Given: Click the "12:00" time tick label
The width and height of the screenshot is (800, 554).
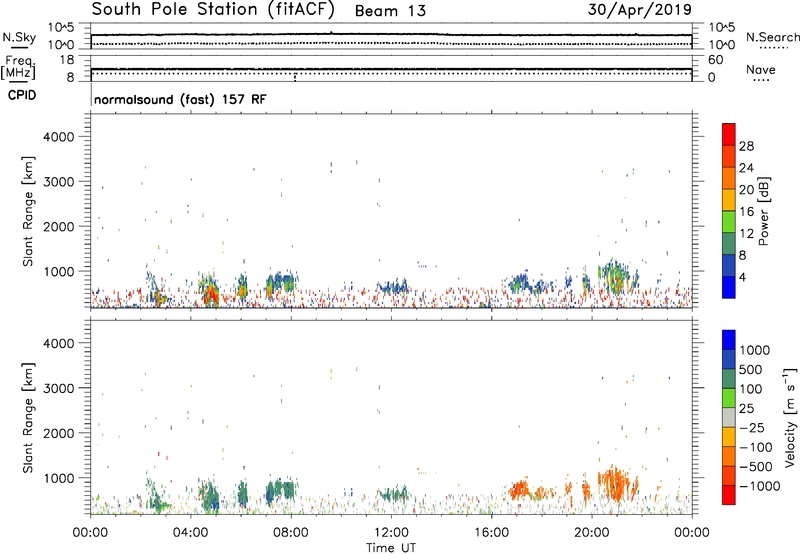Looking at the screenshot, I should pyautogui.click(x=391, y=533).
